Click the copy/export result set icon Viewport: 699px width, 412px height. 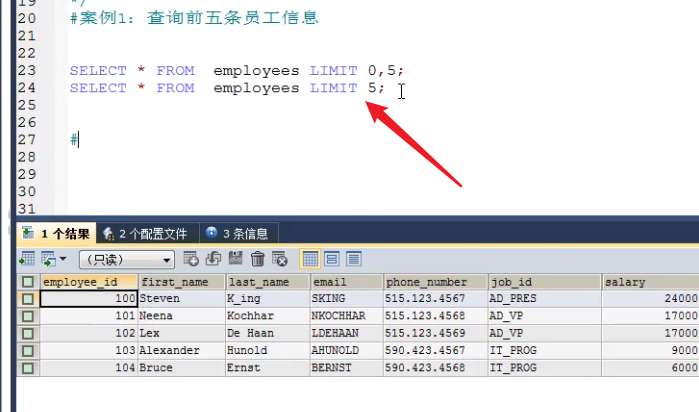tap(48, 259)
